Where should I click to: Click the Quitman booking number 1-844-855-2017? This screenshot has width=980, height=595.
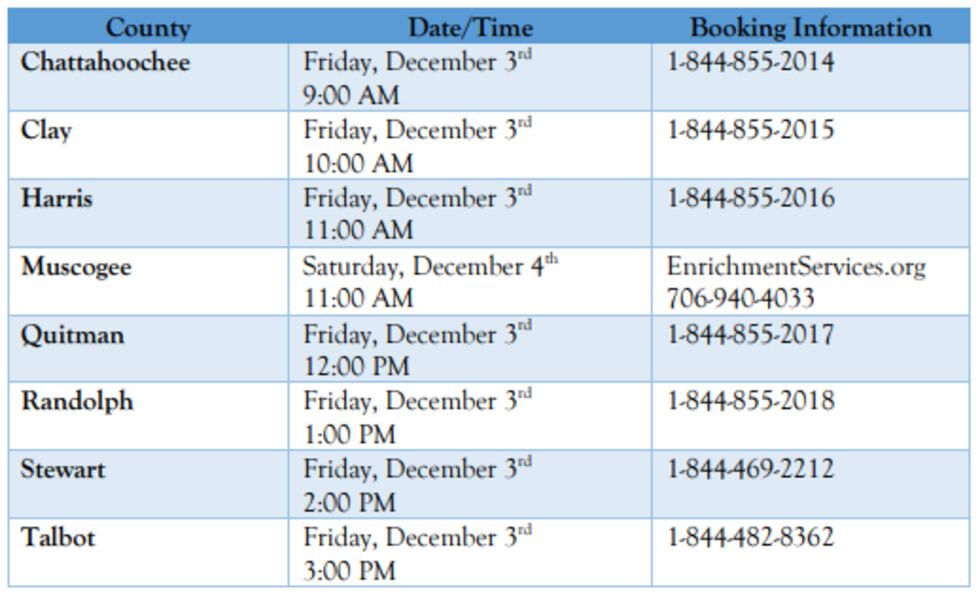pos(750,334)
